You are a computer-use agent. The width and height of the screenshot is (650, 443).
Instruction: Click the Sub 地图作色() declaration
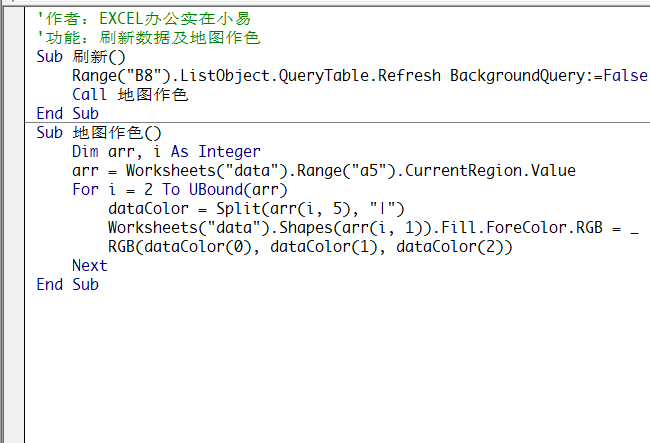pyautogui.click(x=99, y=133)
